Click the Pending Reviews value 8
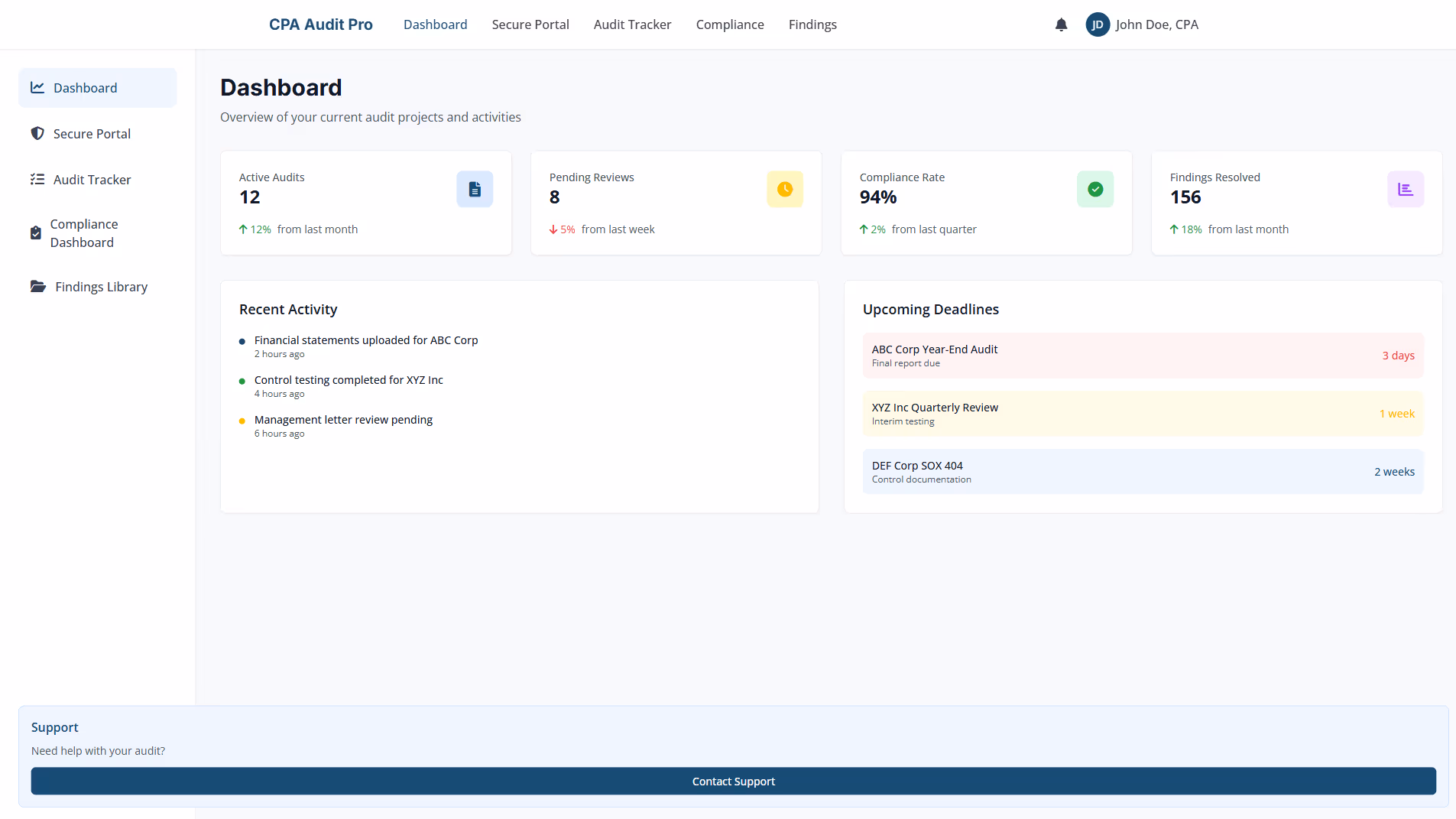Viewport: 1456px width, 819px height. (555, 197)
